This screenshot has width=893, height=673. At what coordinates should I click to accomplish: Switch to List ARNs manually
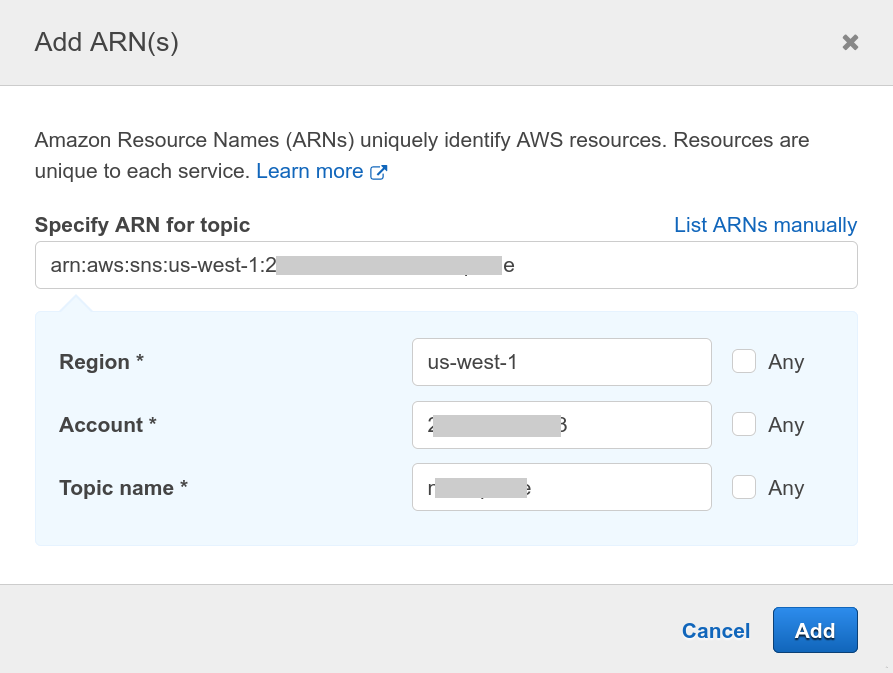[765, 225]
